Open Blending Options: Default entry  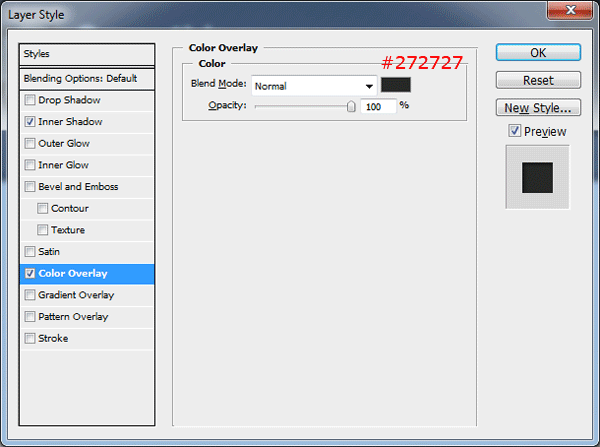87,78
